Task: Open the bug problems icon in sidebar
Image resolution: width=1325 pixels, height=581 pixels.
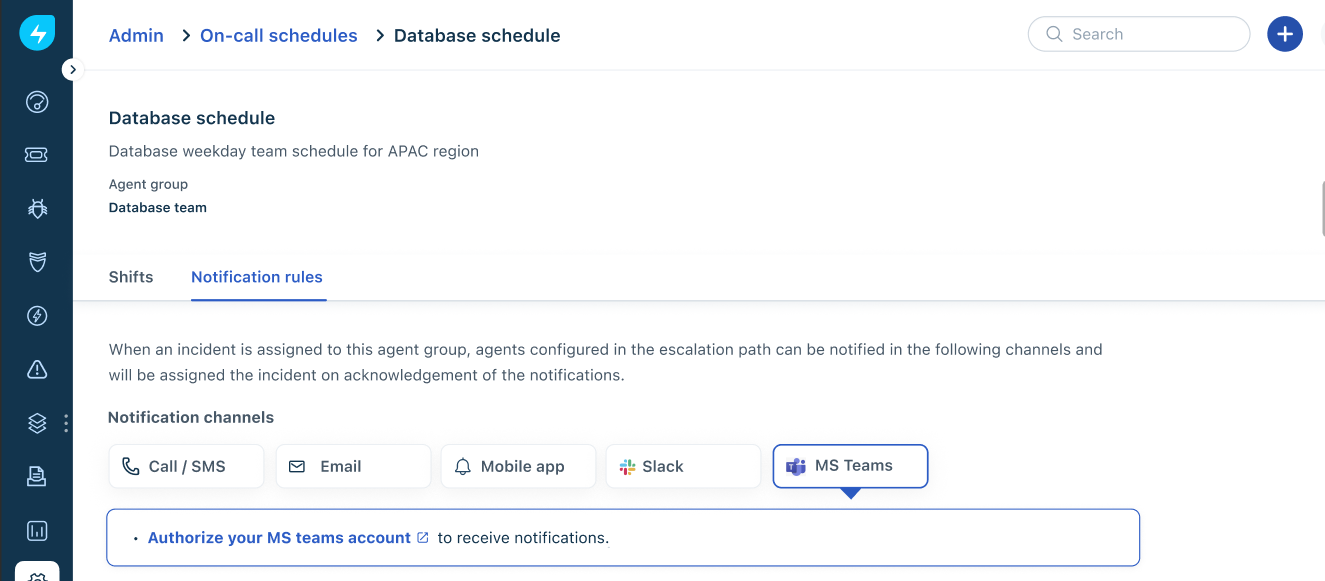Action: (37, 209)
